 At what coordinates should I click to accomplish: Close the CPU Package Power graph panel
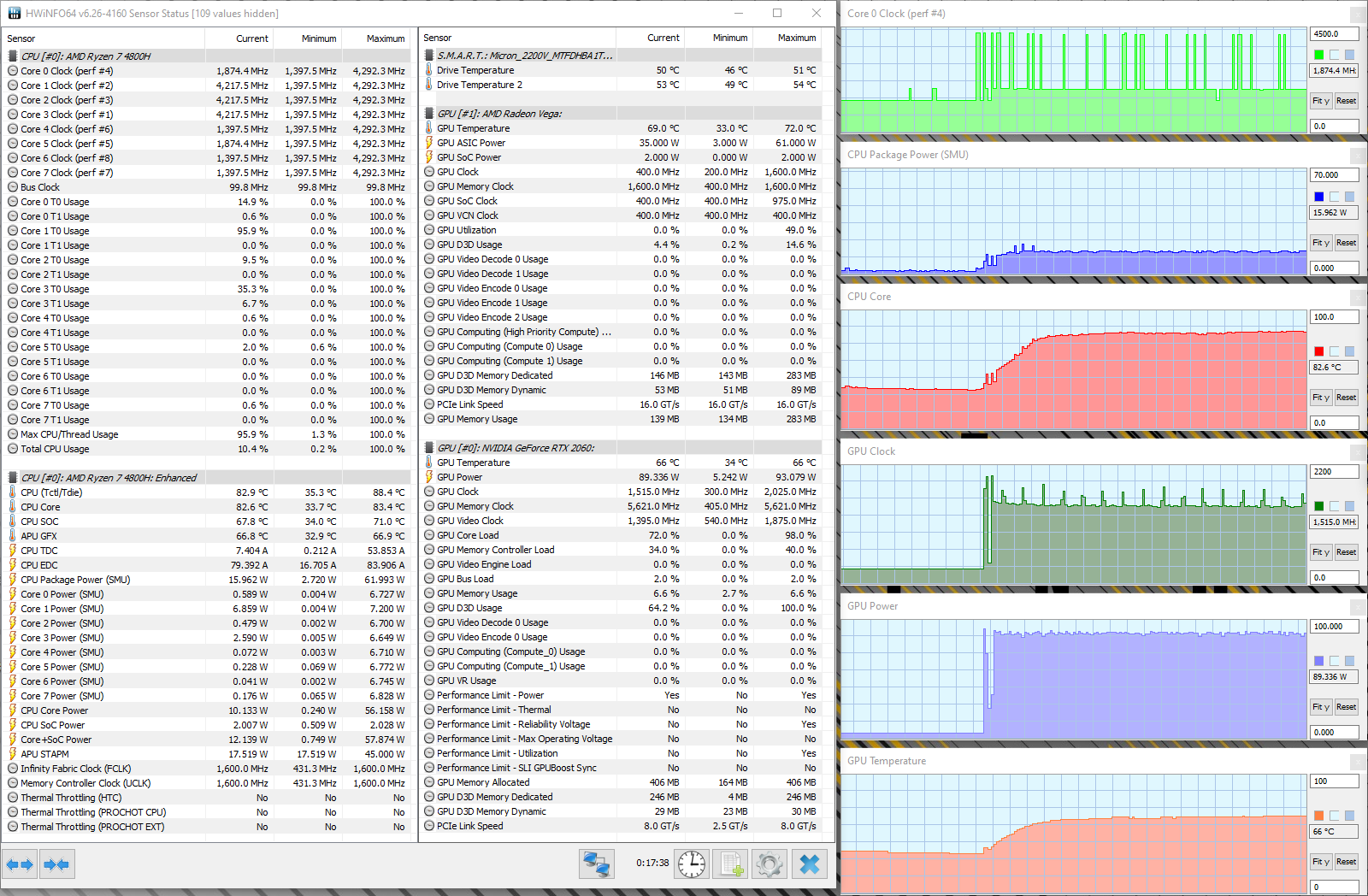tap(1359, 156)
